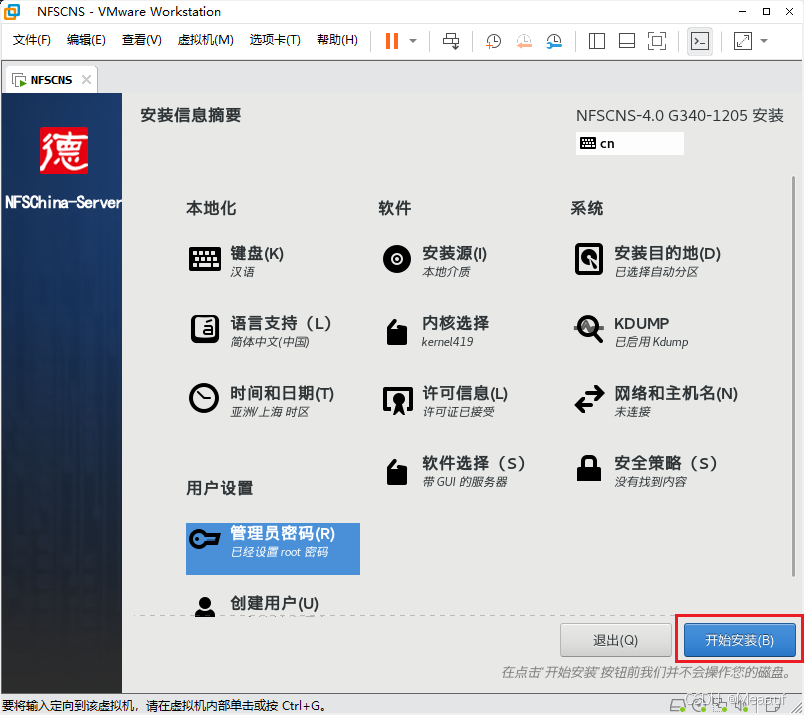
Task: Expand the stretch display dropdown arrow
Action: 764,41
